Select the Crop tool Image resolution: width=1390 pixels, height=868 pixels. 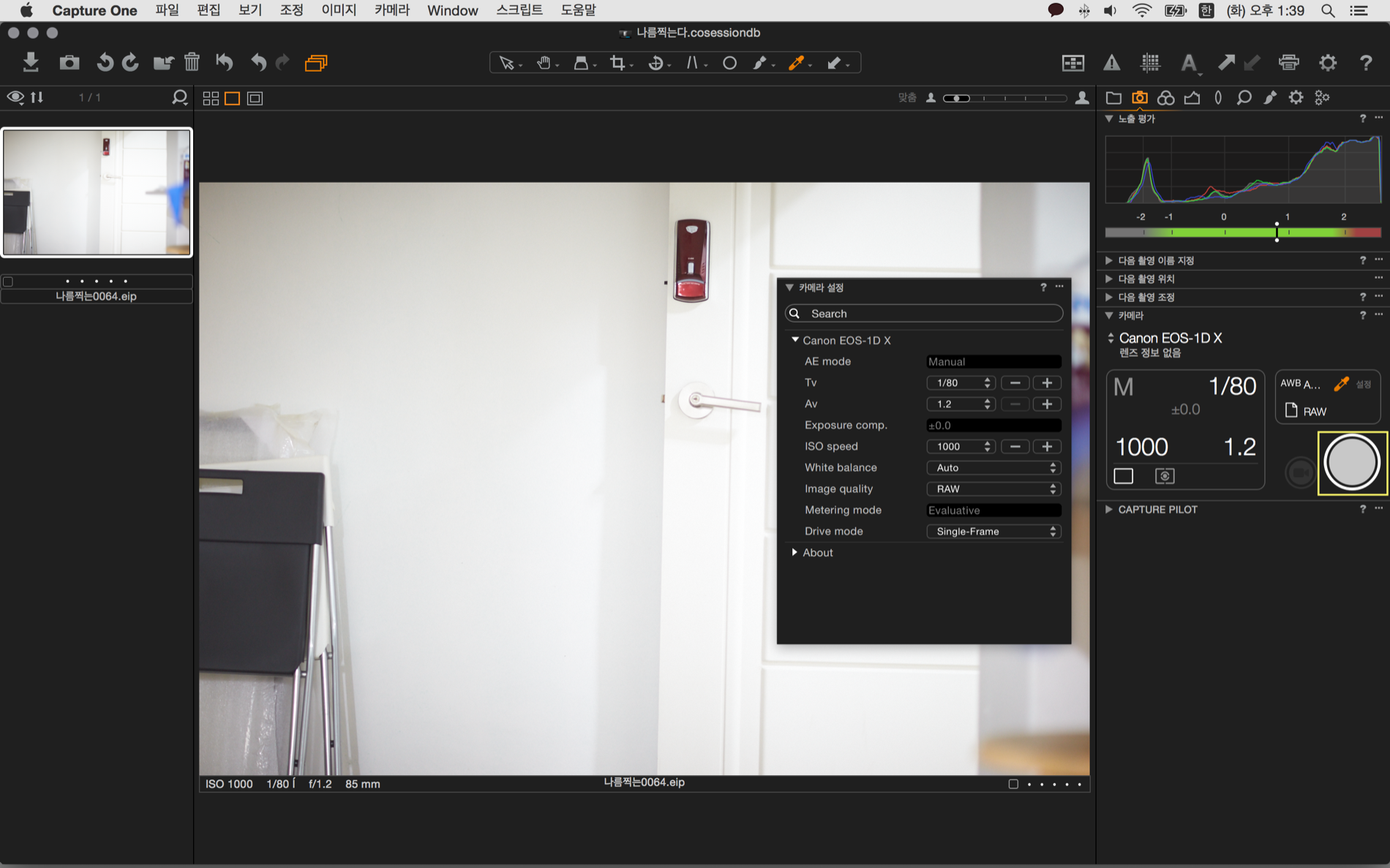tap(618, 63)
